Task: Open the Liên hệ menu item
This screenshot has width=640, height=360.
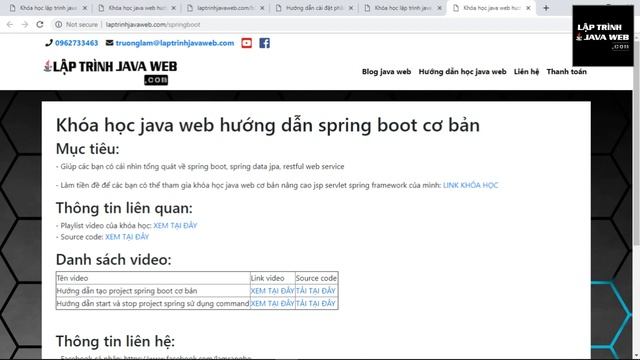Action: tap(526, 71)
